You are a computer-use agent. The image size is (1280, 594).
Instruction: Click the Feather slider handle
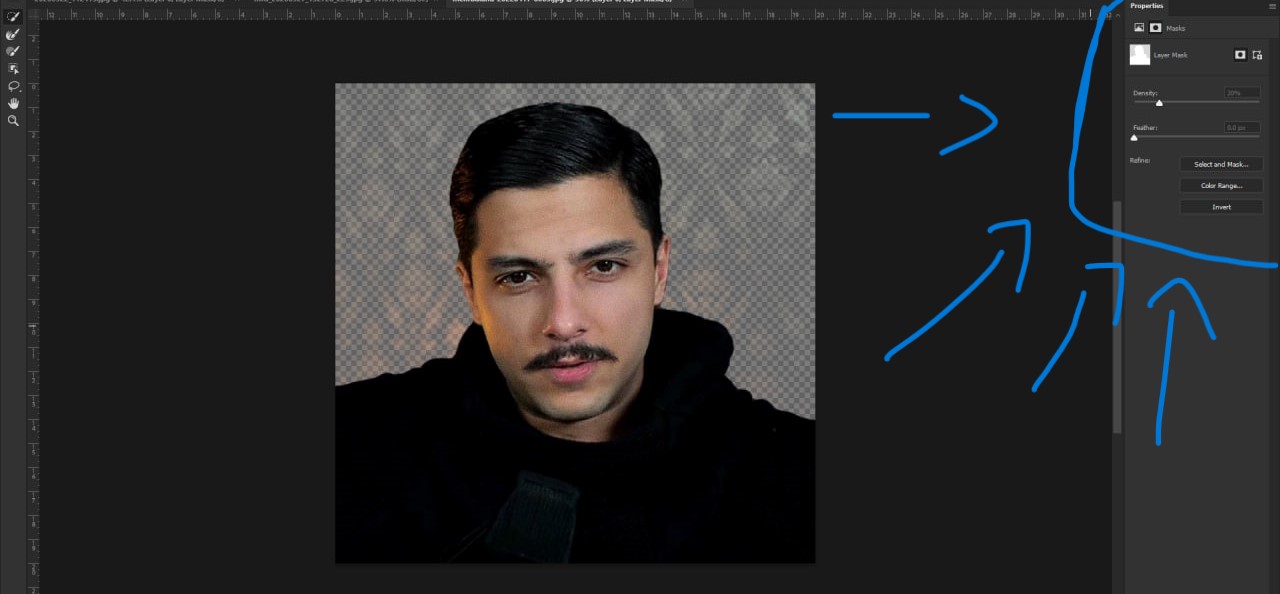(x=1134, y=138)
